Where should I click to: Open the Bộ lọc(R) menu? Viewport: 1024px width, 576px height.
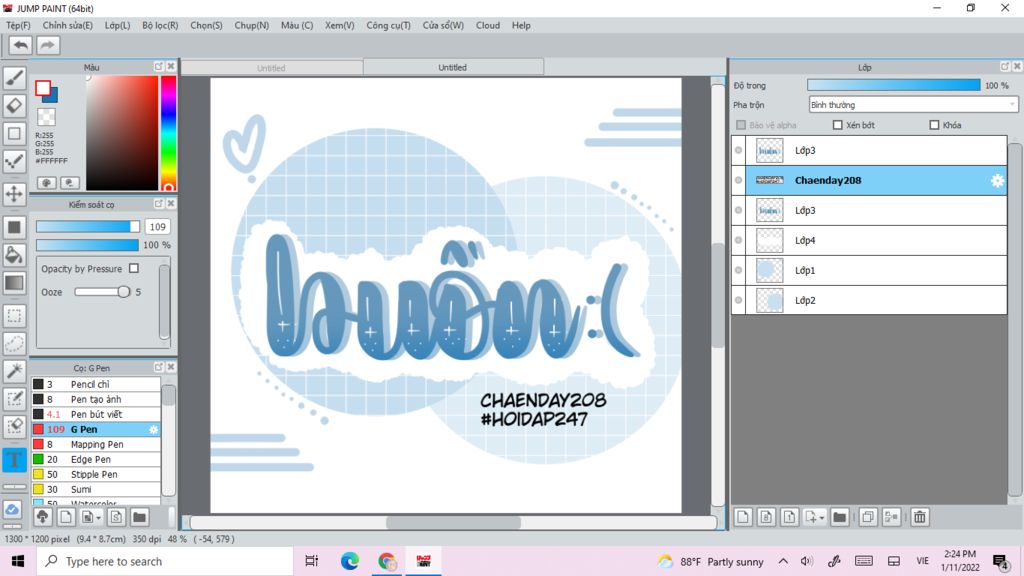[x=160, y=25]
